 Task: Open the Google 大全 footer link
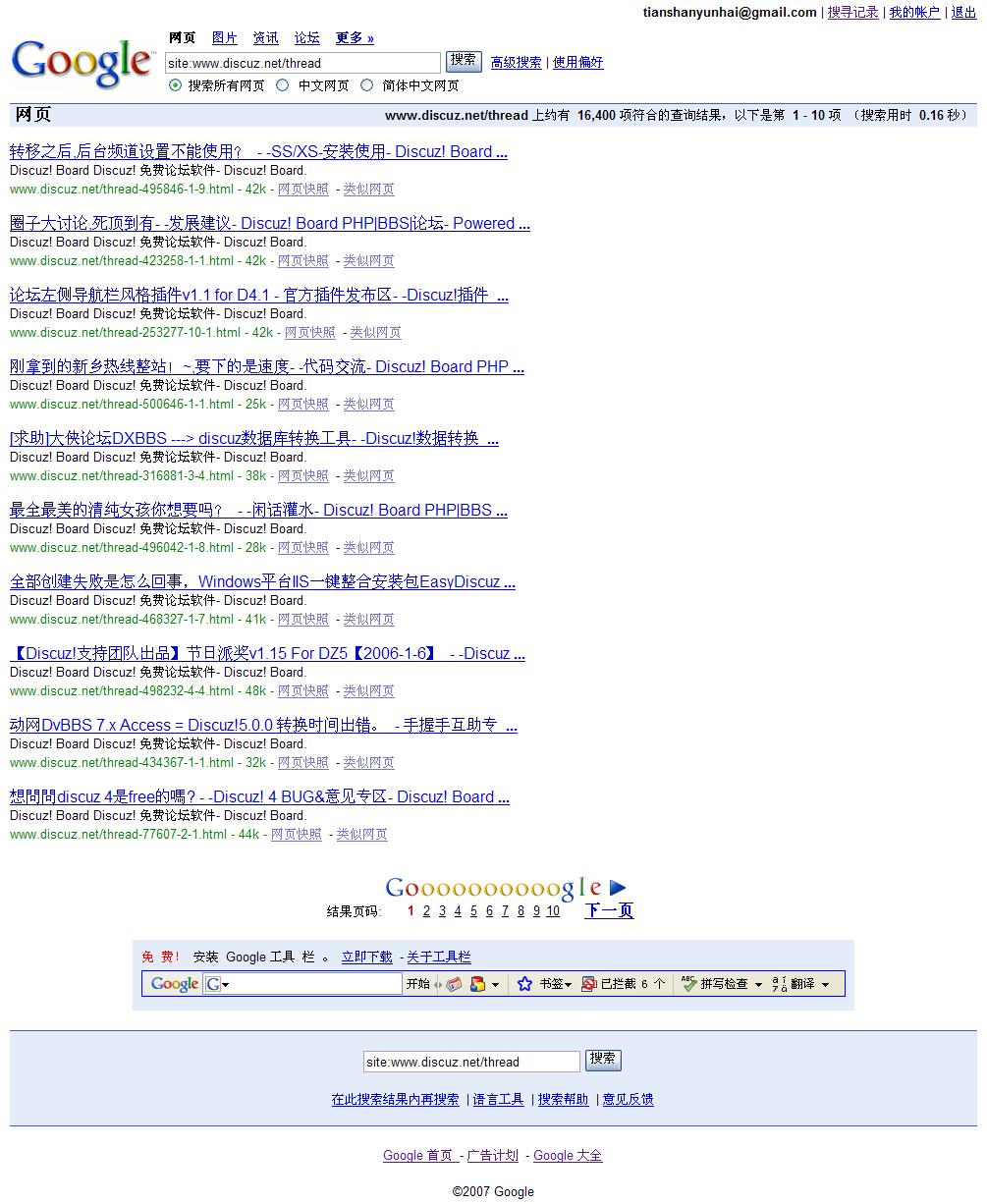[568, 1156]
